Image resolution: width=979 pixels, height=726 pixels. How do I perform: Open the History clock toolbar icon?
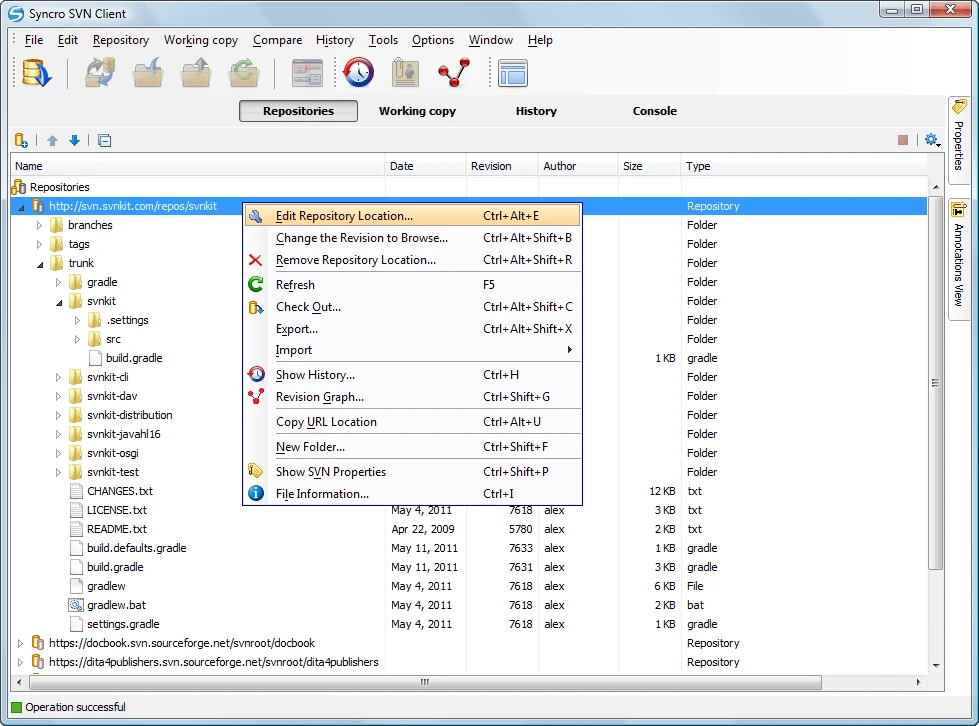pos(358,72)
